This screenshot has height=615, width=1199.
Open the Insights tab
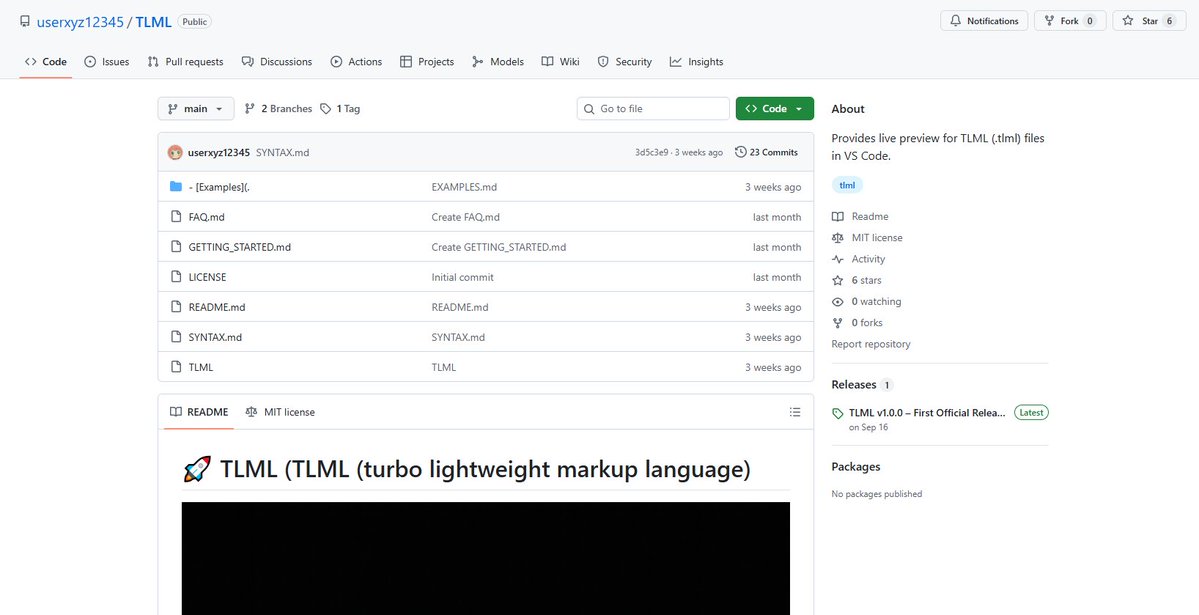(697, 62)
